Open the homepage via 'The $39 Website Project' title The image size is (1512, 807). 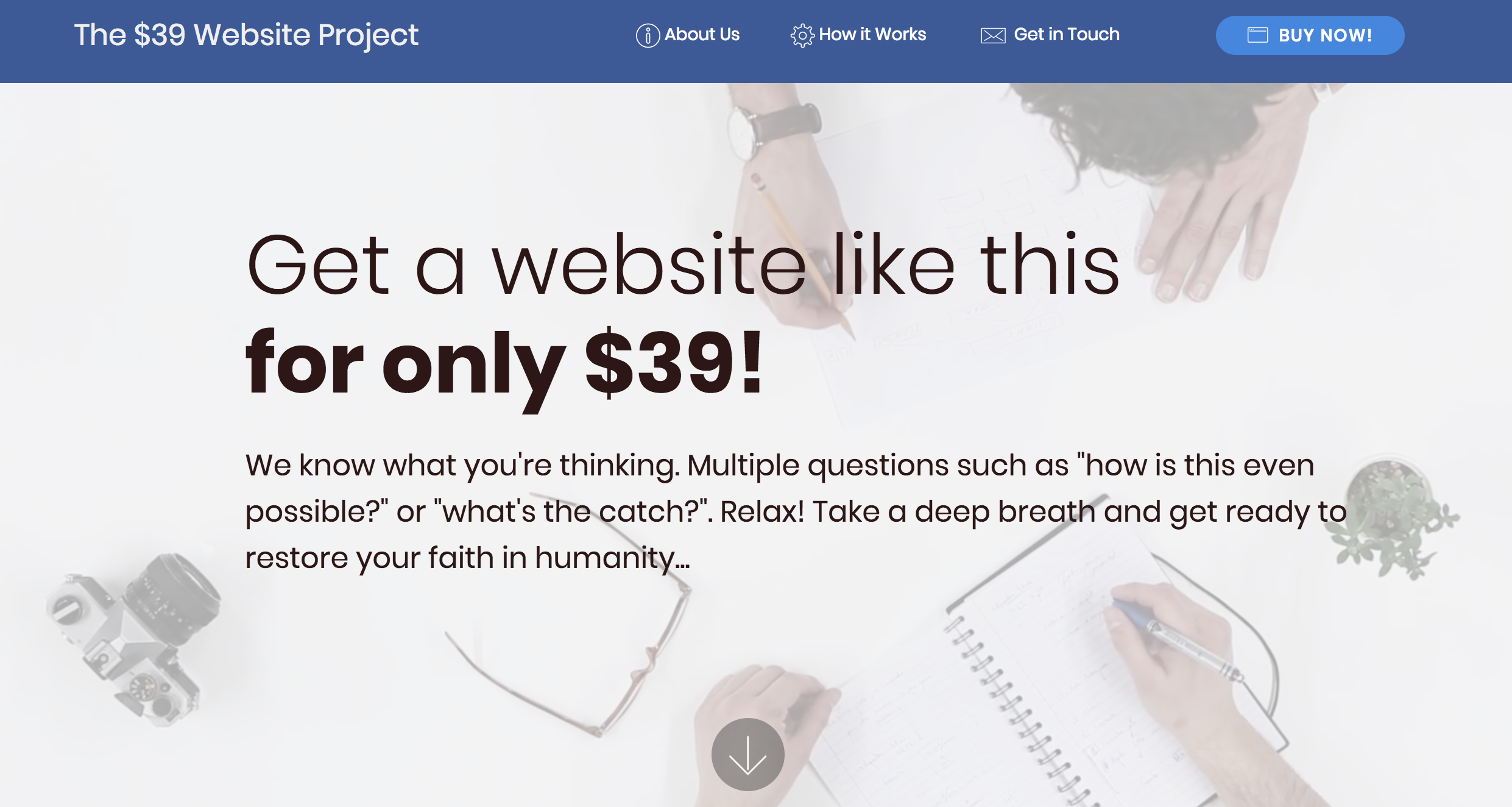(x=247, y=35)
